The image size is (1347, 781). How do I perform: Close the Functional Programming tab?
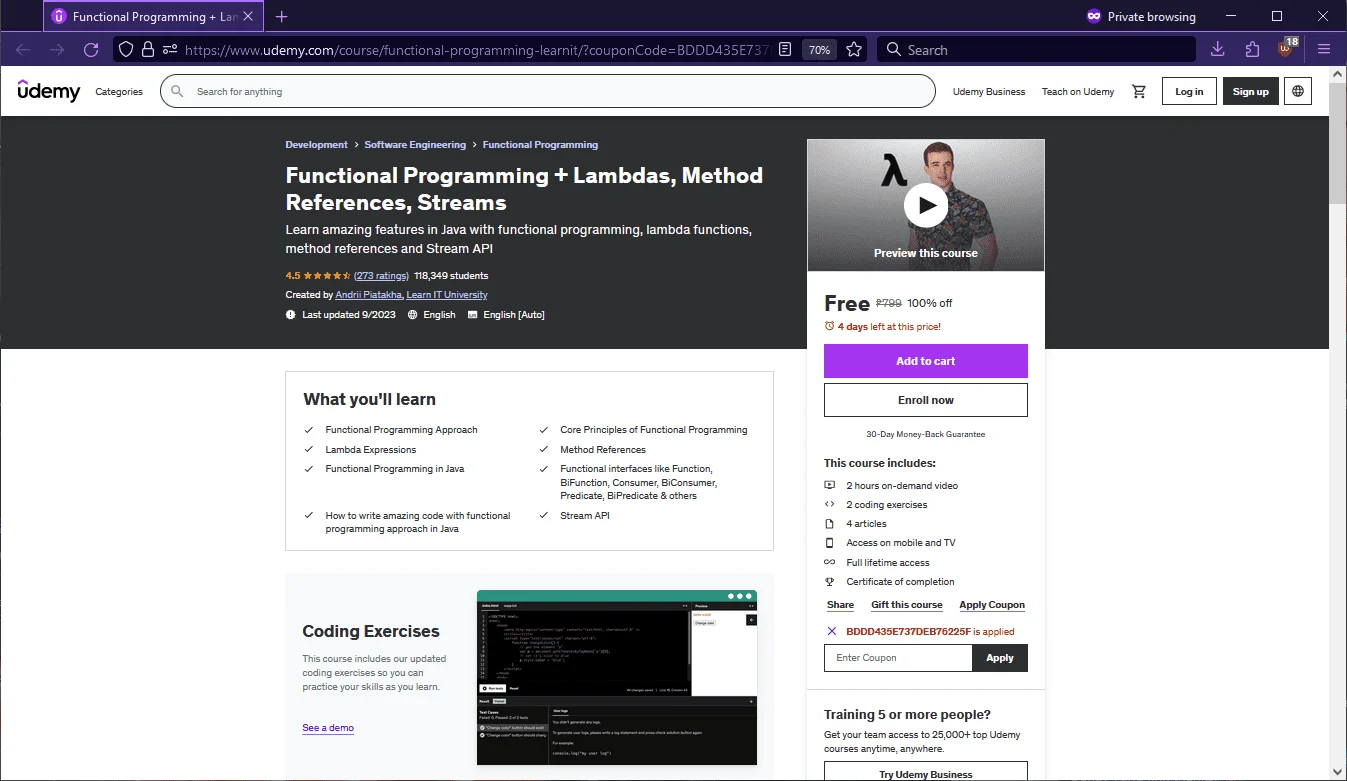pyautogui.click(x=248, y=16)
